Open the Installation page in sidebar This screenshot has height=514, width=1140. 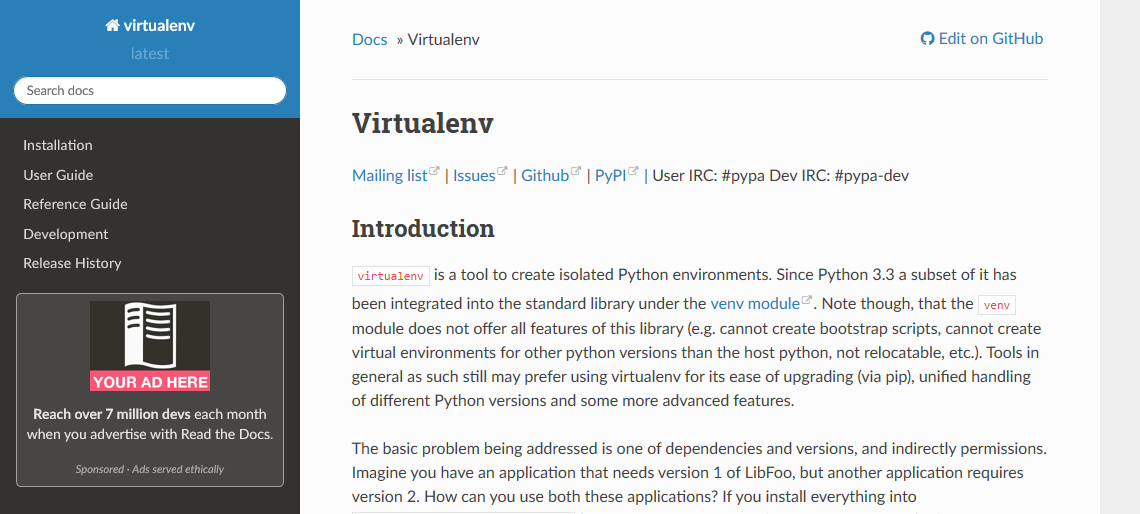pos(58,145)
